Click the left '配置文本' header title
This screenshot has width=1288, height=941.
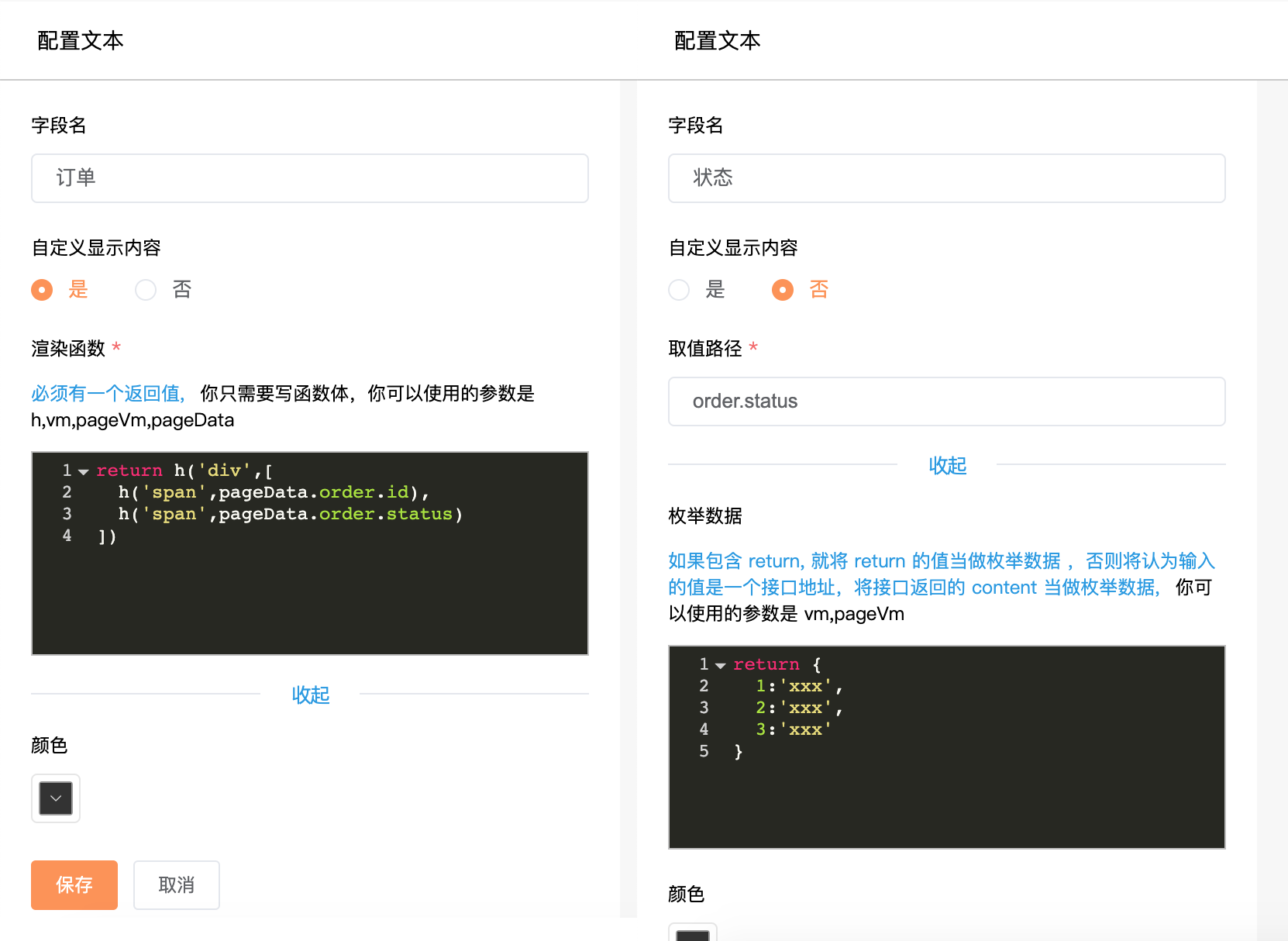[81, 40]
